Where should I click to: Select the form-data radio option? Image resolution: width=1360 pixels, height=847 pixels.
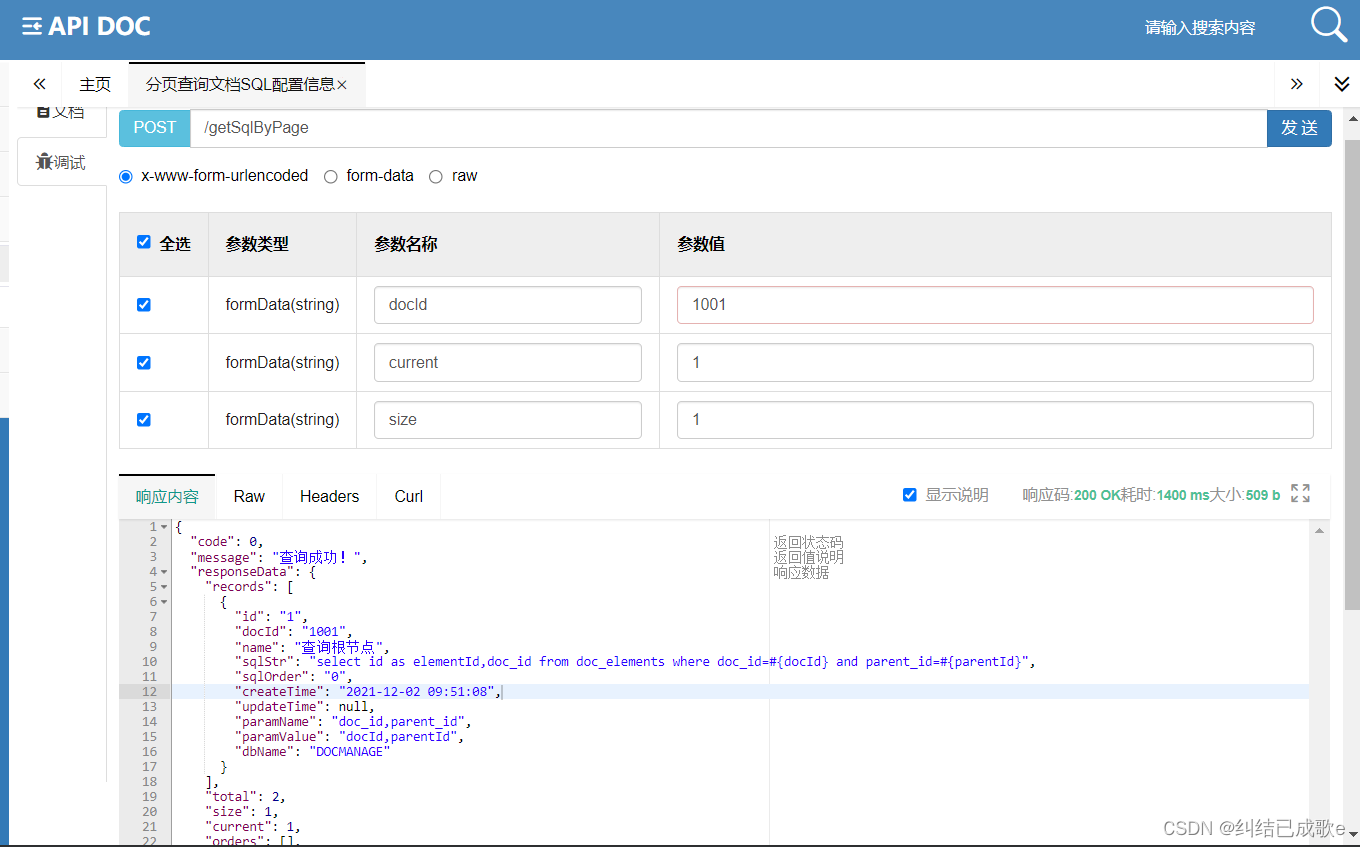pyautogui.click(x=331, y=176)
